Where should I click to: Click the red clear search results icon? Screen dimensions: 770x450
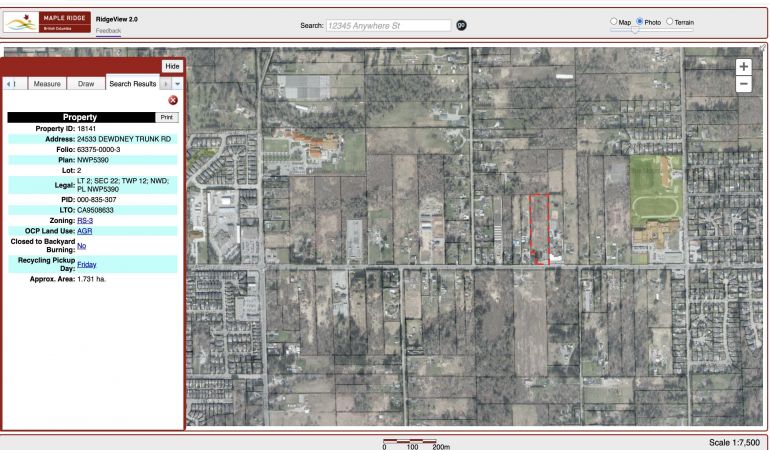click(x=172, y=101)
